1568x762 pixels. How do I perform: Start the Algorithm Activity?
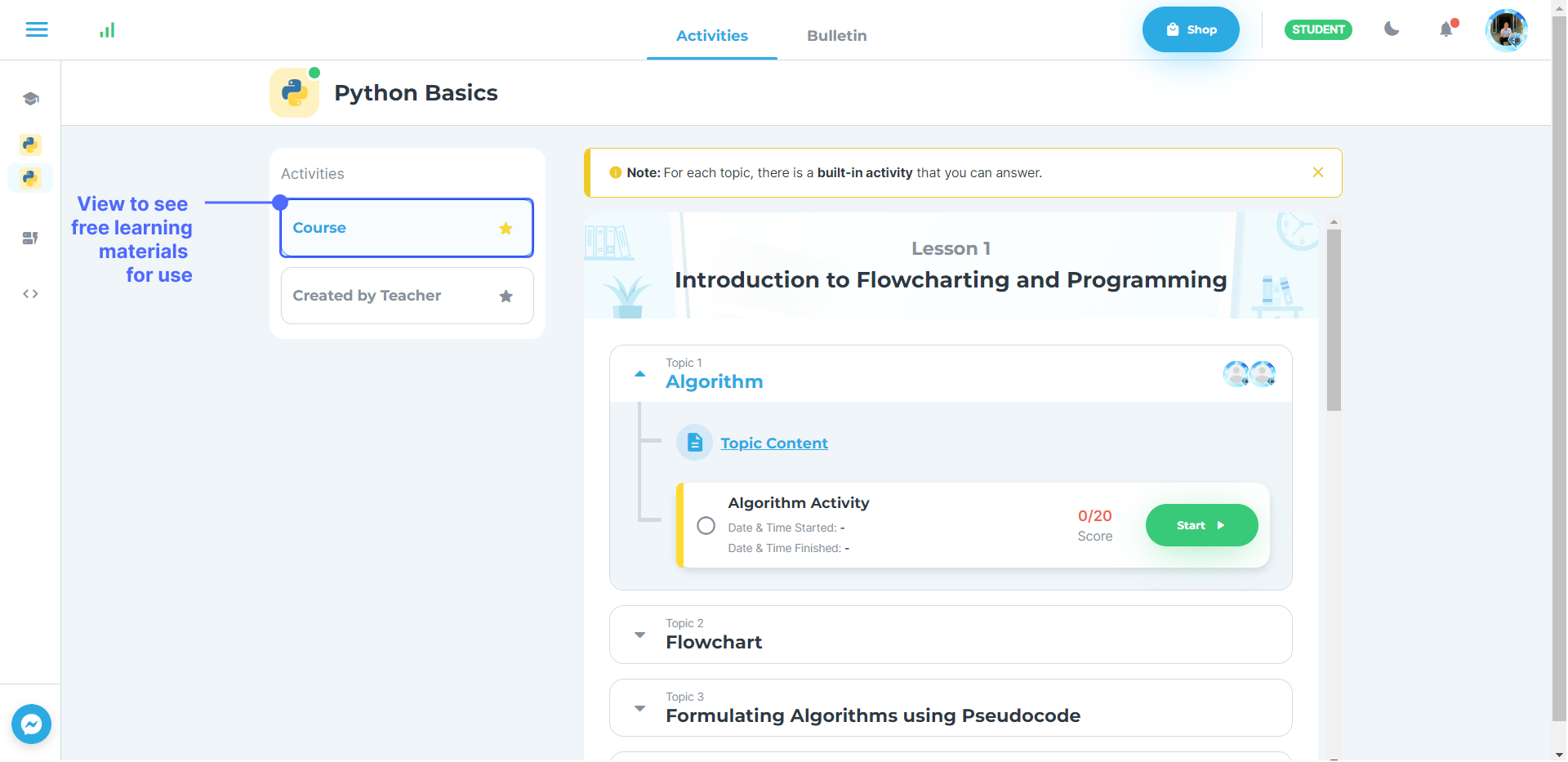coord(1200,525)
